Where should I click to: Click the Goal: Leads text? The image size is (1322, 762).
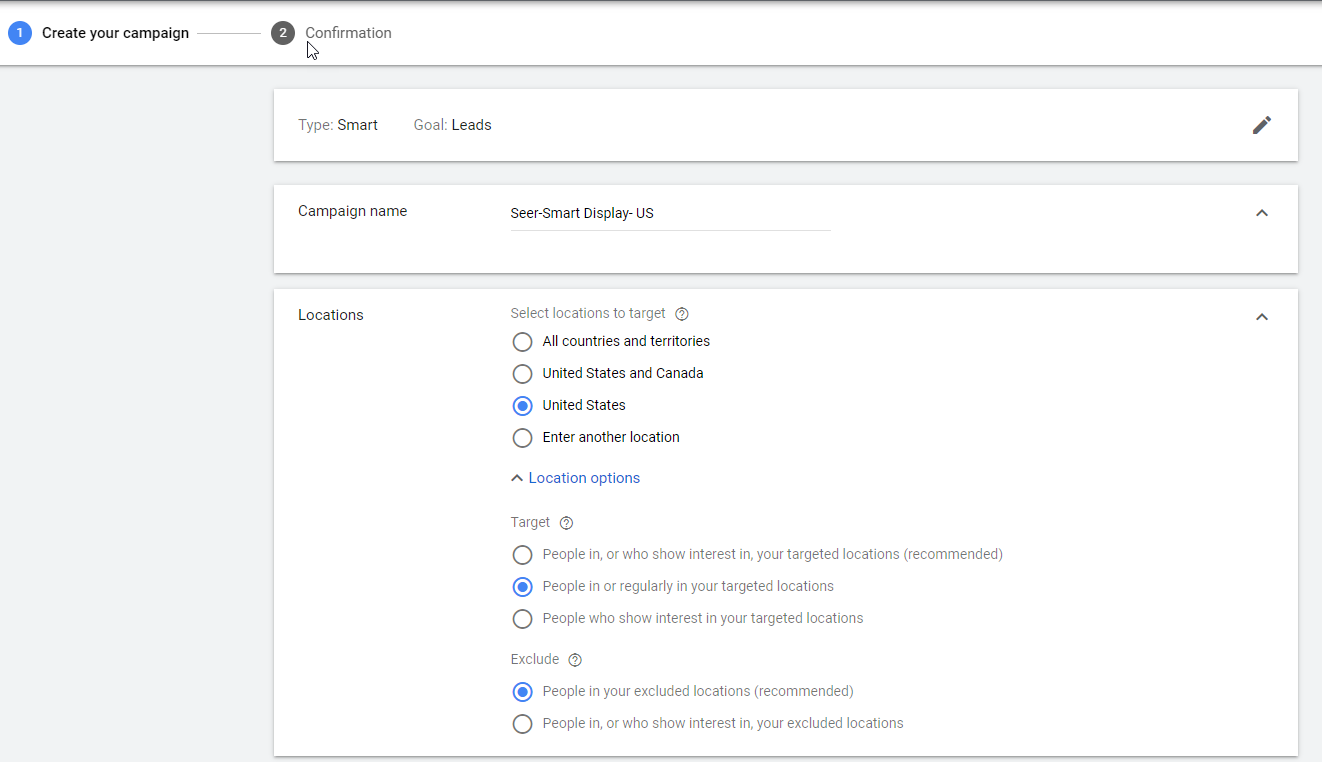point(452,125)
